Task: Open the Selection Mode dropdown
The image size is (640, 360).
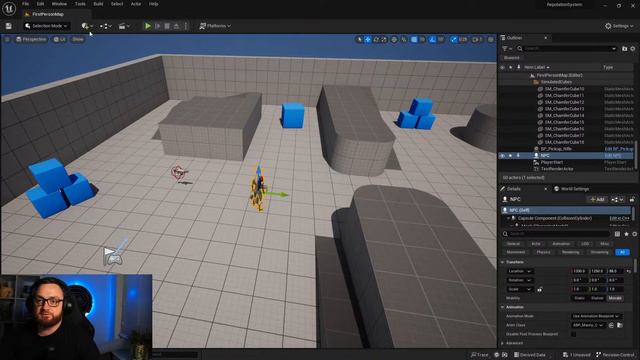Action: click(46, 26)
